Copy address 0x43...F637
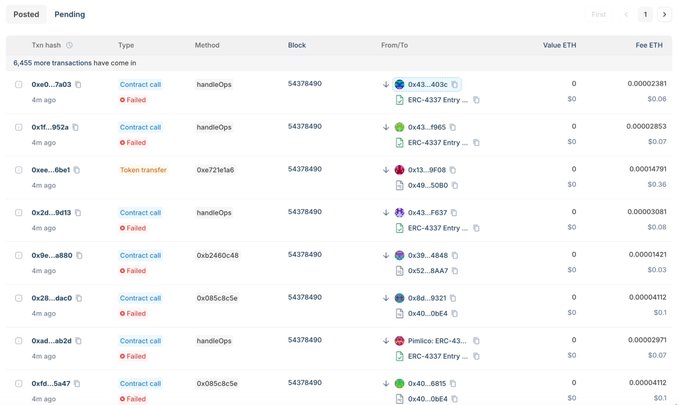This screenshot has height=405, width=679. 454,213
